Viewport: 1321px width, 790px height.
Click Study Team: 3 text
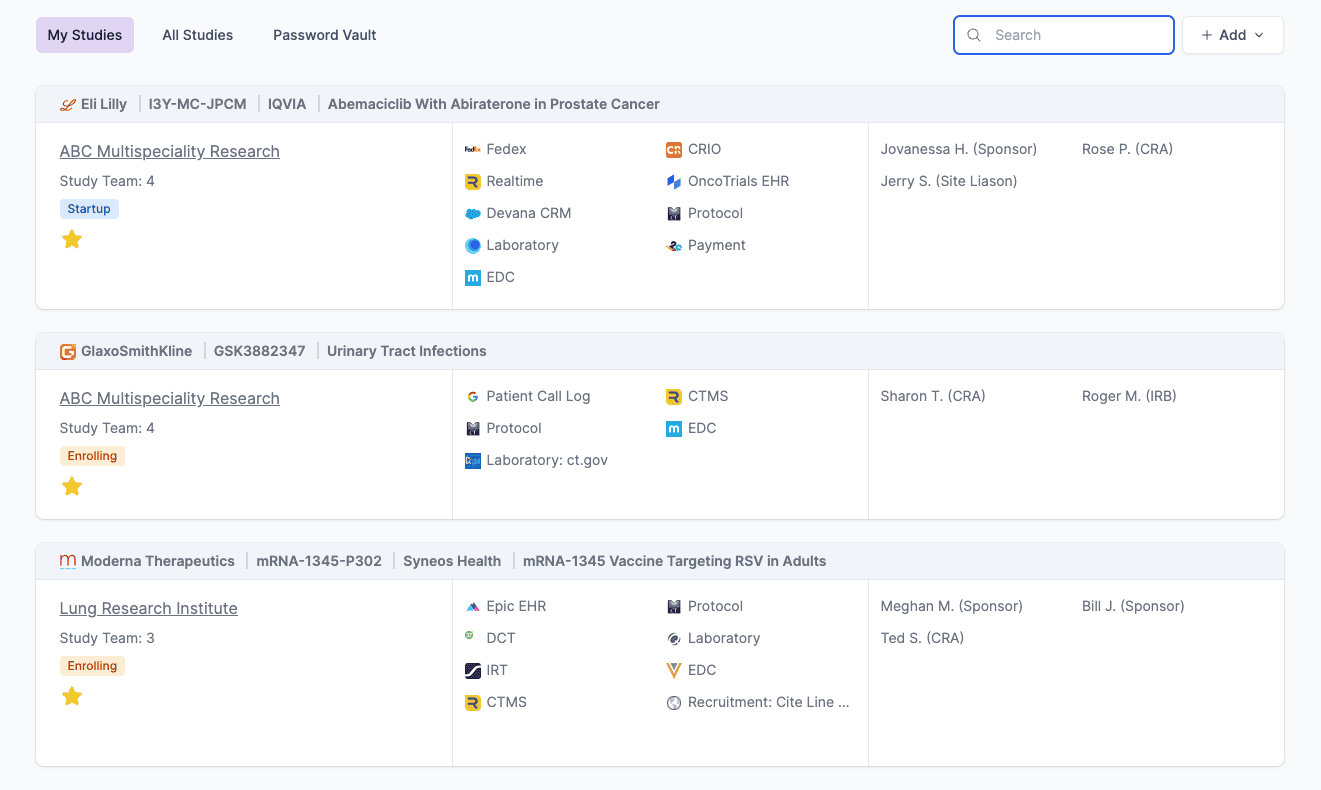click(107, 638)
